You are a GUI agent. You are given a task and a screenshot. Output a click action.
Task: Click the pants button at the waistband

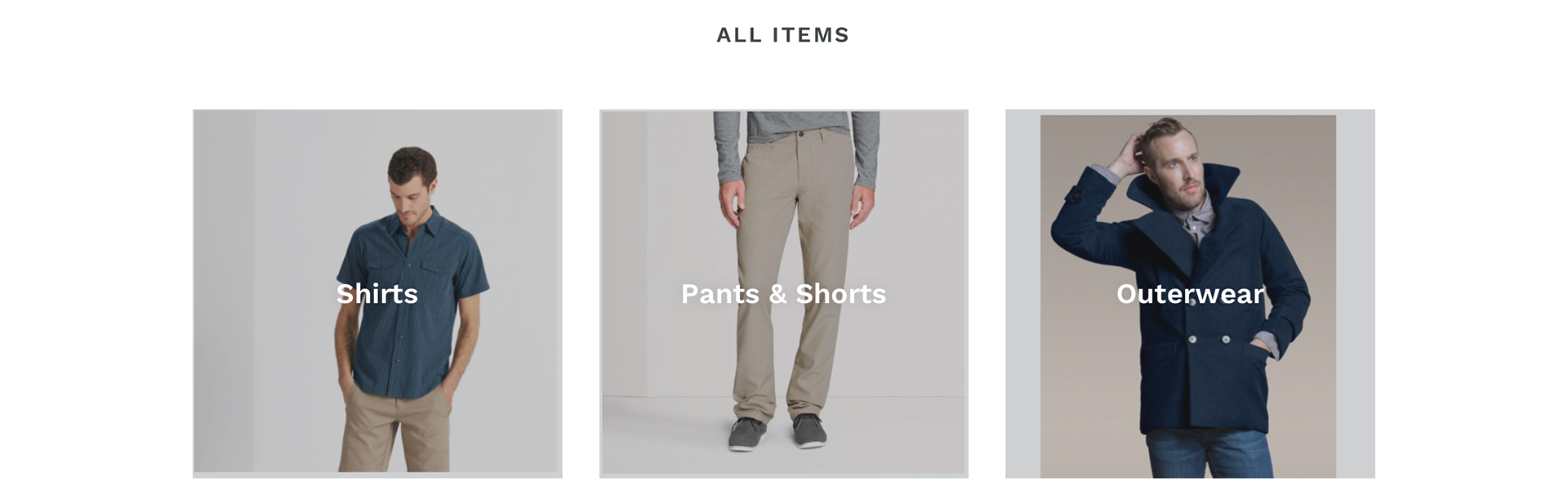click(x=801, y=133)
